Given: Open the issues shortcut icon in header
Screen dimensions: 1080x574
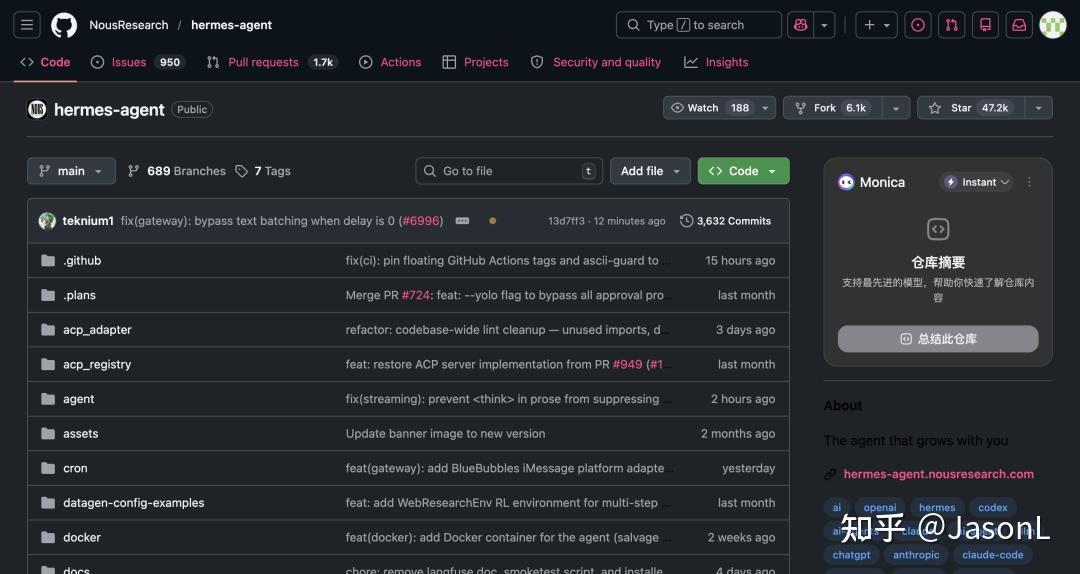Looking at the screenshot, I should pyautogui.click(x=917, y=25).
